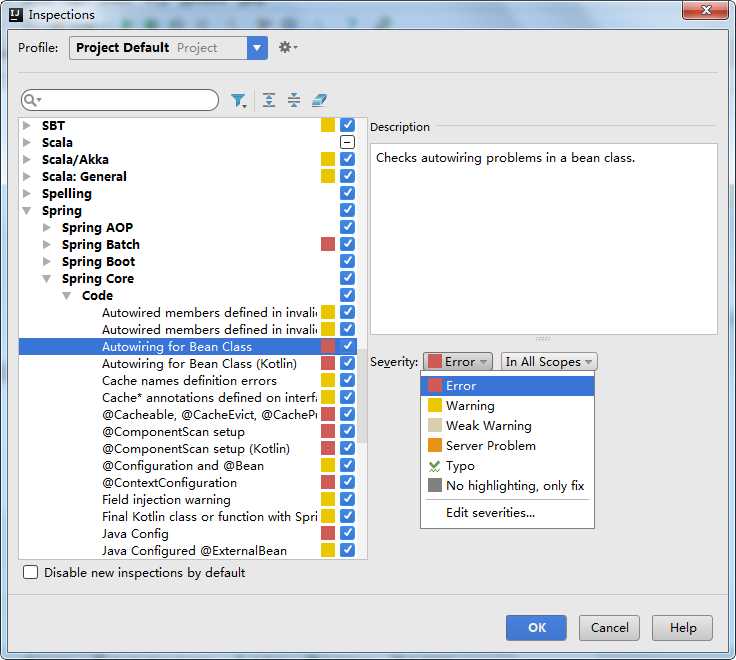This screenshot has width=736, height=660.
Task: Uncheck the Java Config checkbox
Action: click(347, 533)
